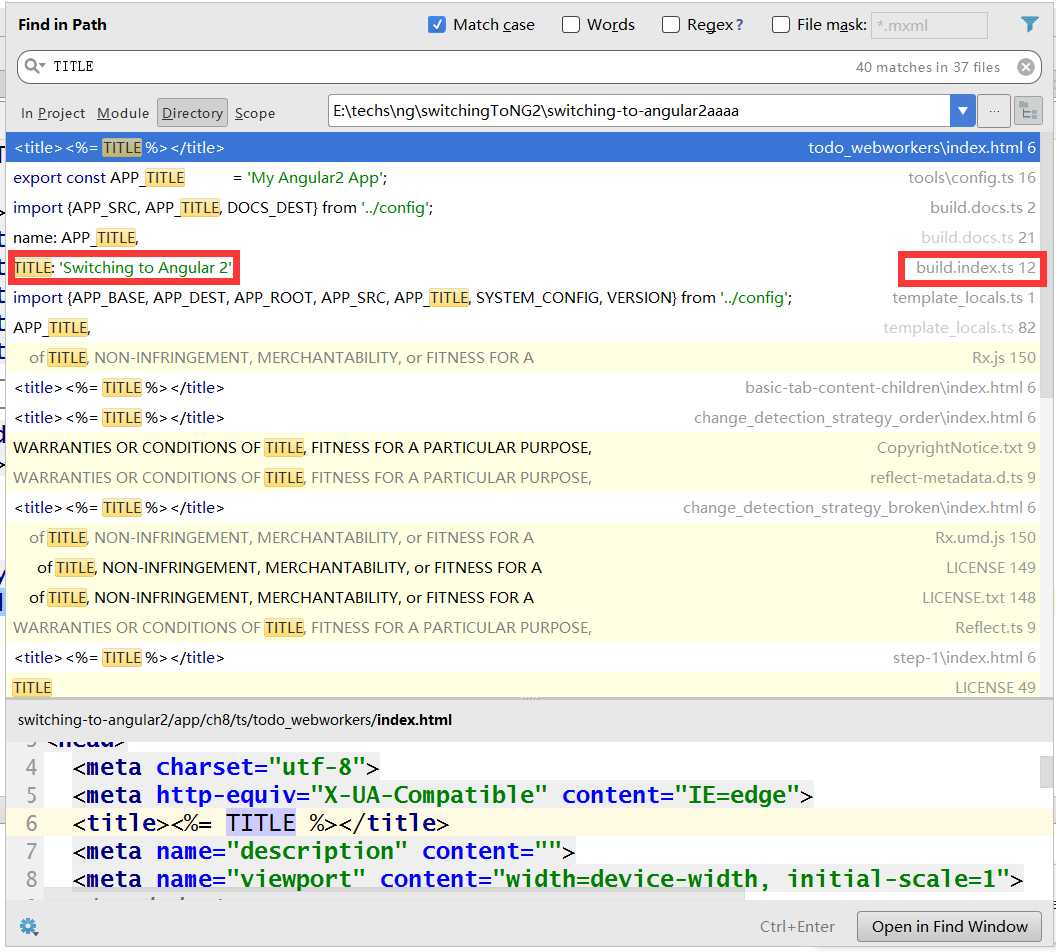This screenshot has height=952, width=1056.
Task: Click the file mask *.mxml field
Action: pyautogui.click(x=929, y=26)
